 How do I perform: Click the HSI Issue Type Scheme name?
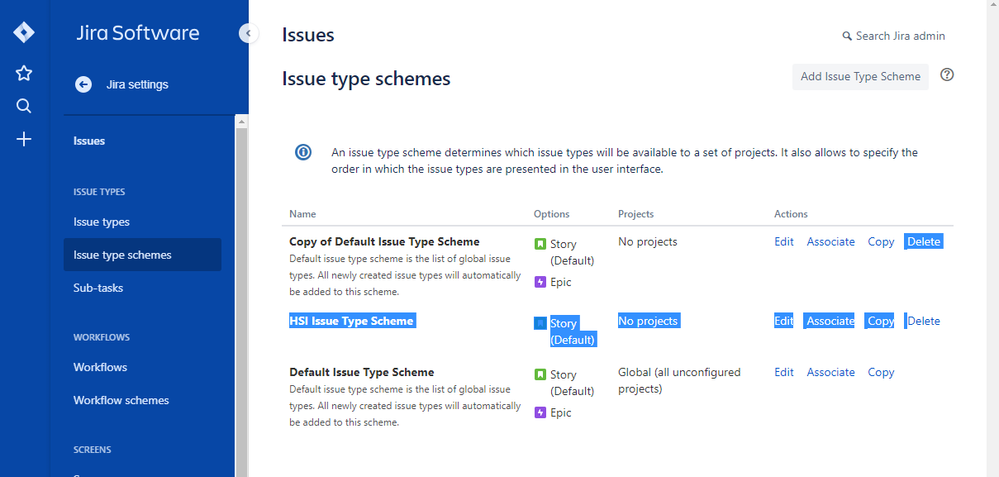[352, 321]
